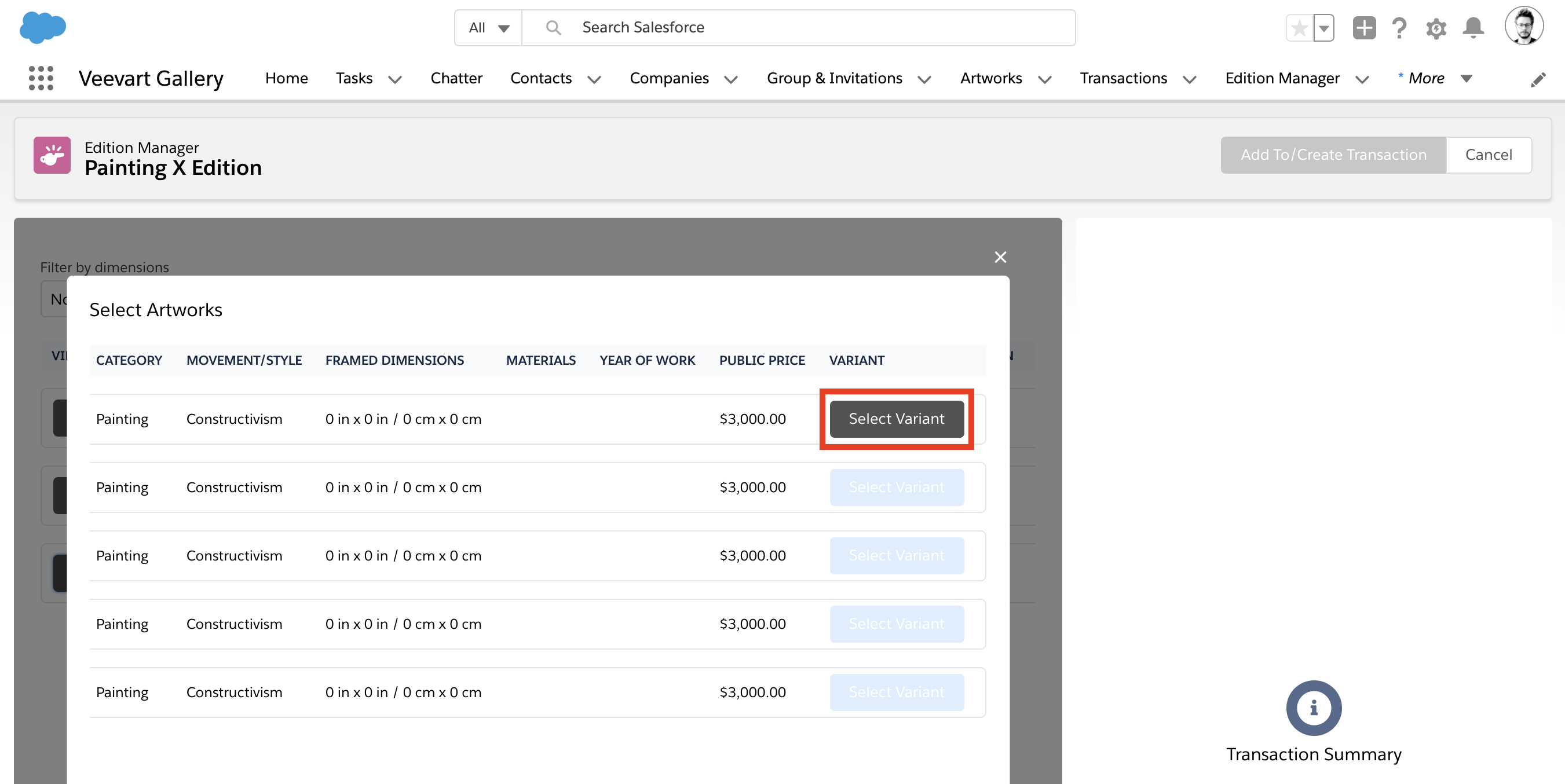Viewport: 1565px width, 784px height.
Task: Click the highlighted Select Variant button
Action: pyautogui.click(x=897, y=419)
